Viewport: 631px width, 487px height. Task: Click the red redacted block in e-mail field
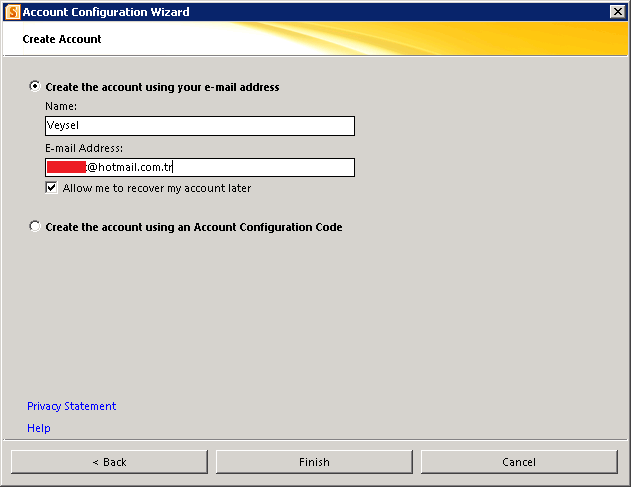pyautogui.click(x=66, y=168)
